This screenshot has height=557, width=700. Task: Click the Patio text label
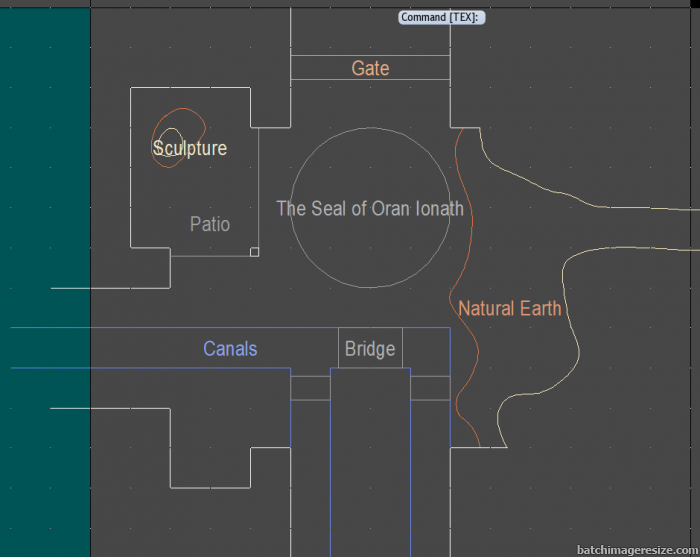point(210,224)
